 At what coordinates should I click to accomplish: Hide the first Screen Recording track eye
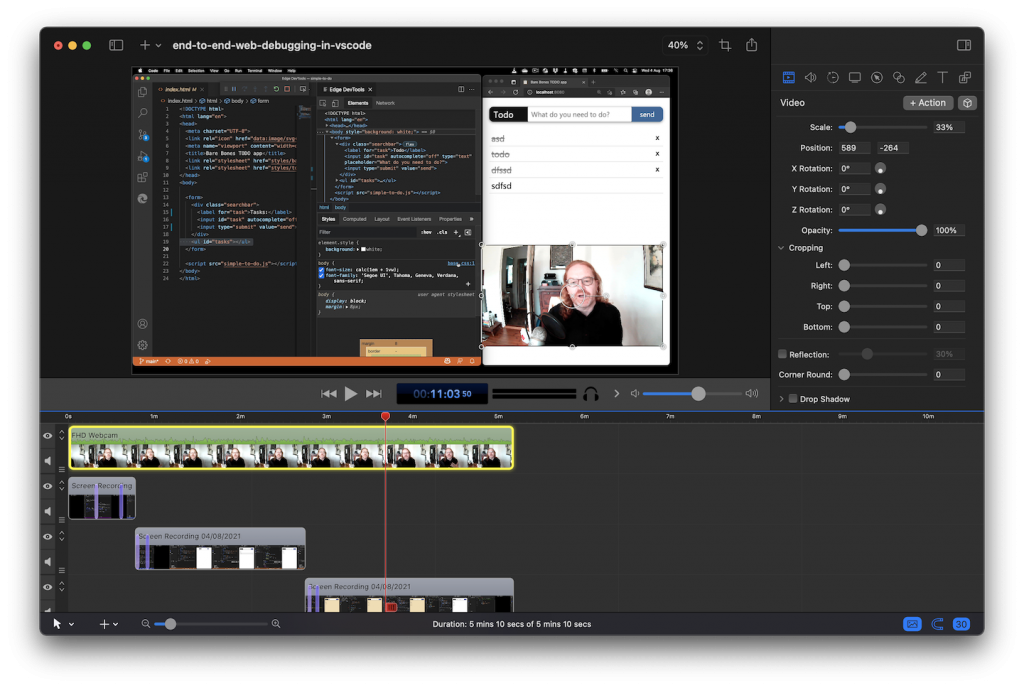(48, 486)
